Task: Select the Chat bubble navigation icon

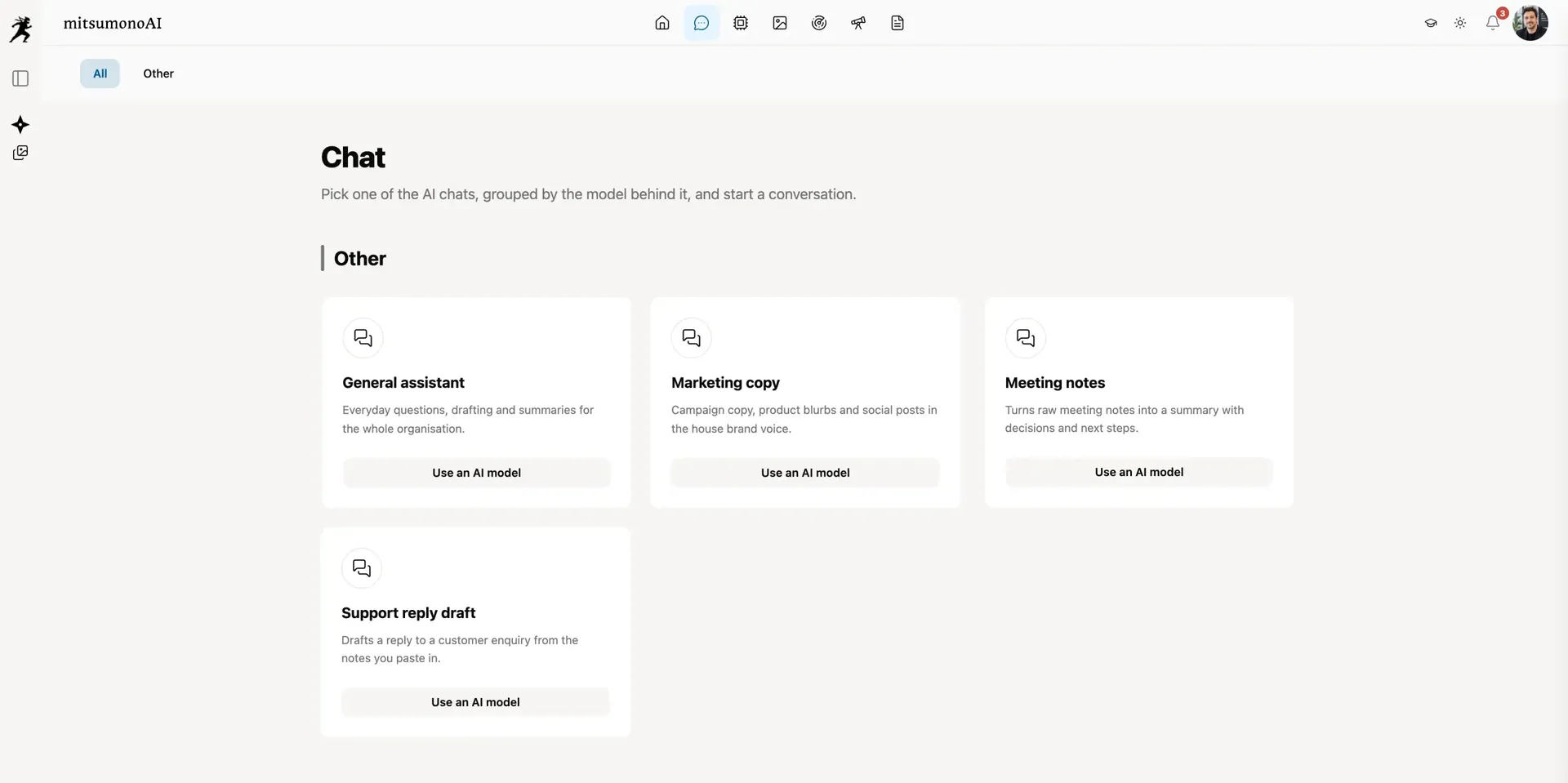Action: (702, 23)
